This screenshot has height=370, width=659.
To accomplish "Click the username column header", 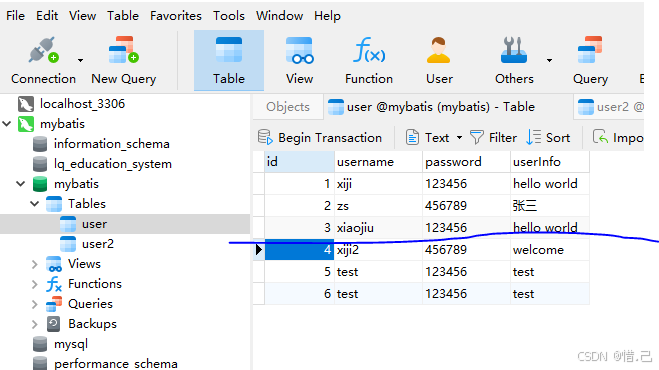I will coord(378,162).
